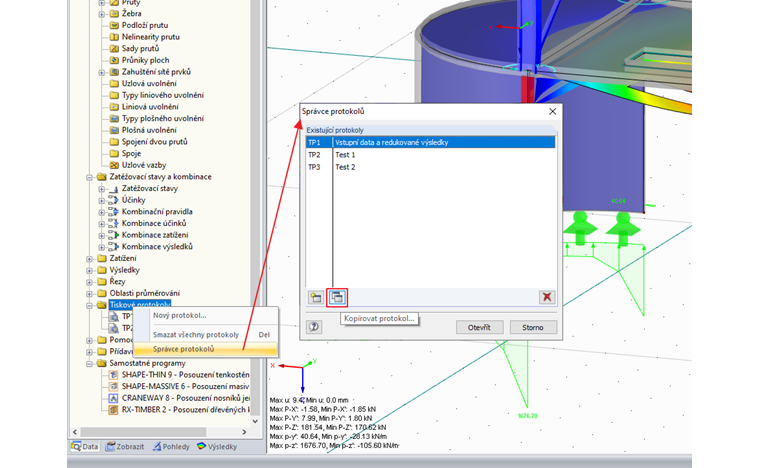The image size is (760, 468).
Task: Choose Správce protokolů from context menu
Action: pyautogui.click(x=206, y=349)
